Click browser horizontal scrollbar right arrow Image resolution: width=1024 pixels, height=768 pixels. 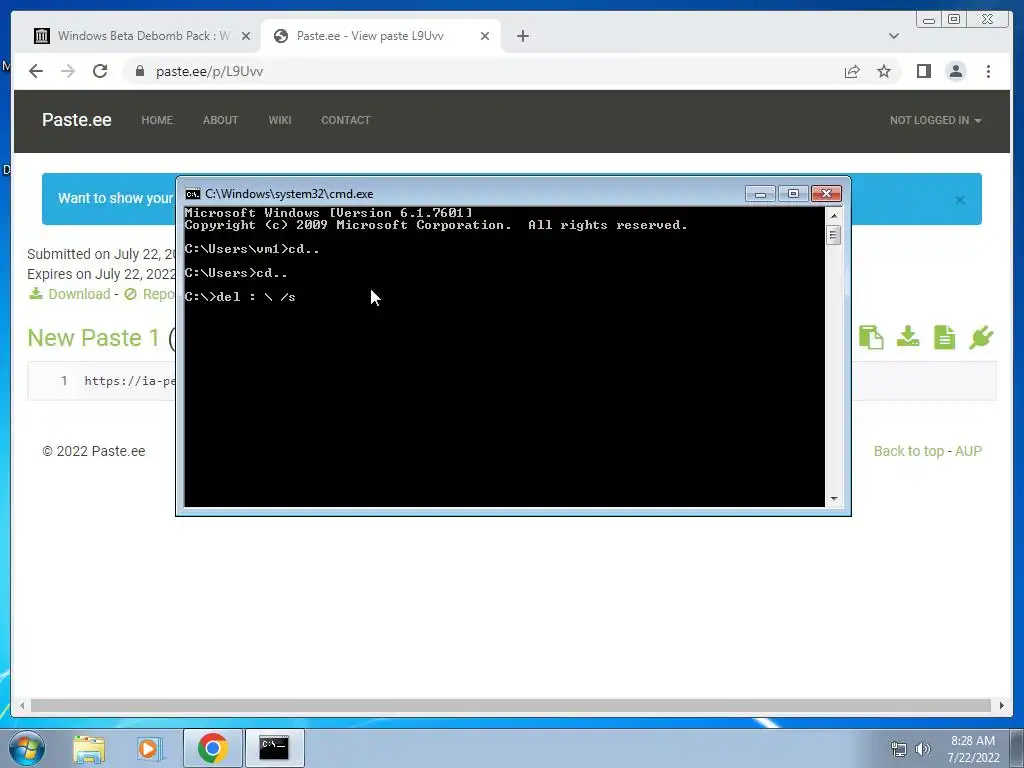(x=1002, y=705)
